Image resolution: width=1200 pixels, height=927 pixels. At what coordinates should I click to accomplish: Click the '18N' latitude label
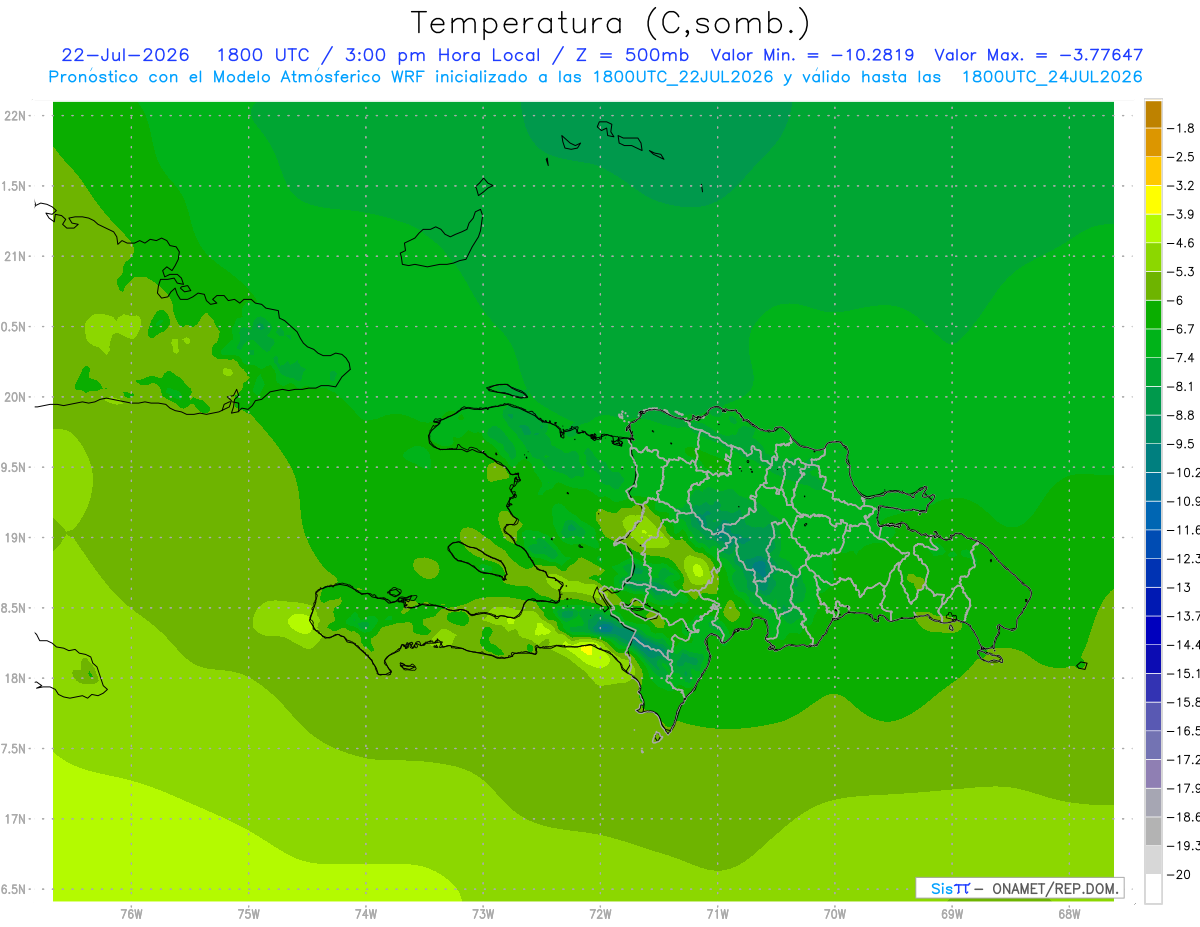tap(15, 678)
